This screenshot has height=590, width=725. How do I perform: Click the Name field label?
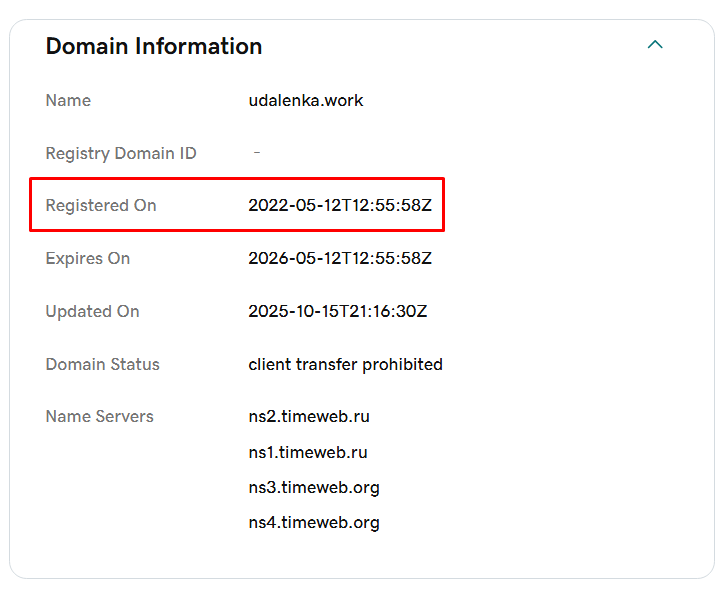[68, 100]
